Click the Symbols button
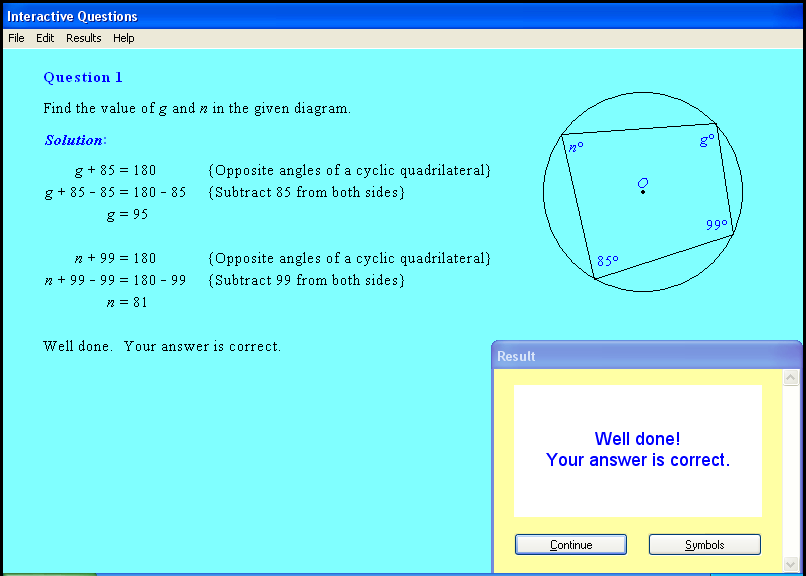806x576 pixels. [x=704, y=545]
